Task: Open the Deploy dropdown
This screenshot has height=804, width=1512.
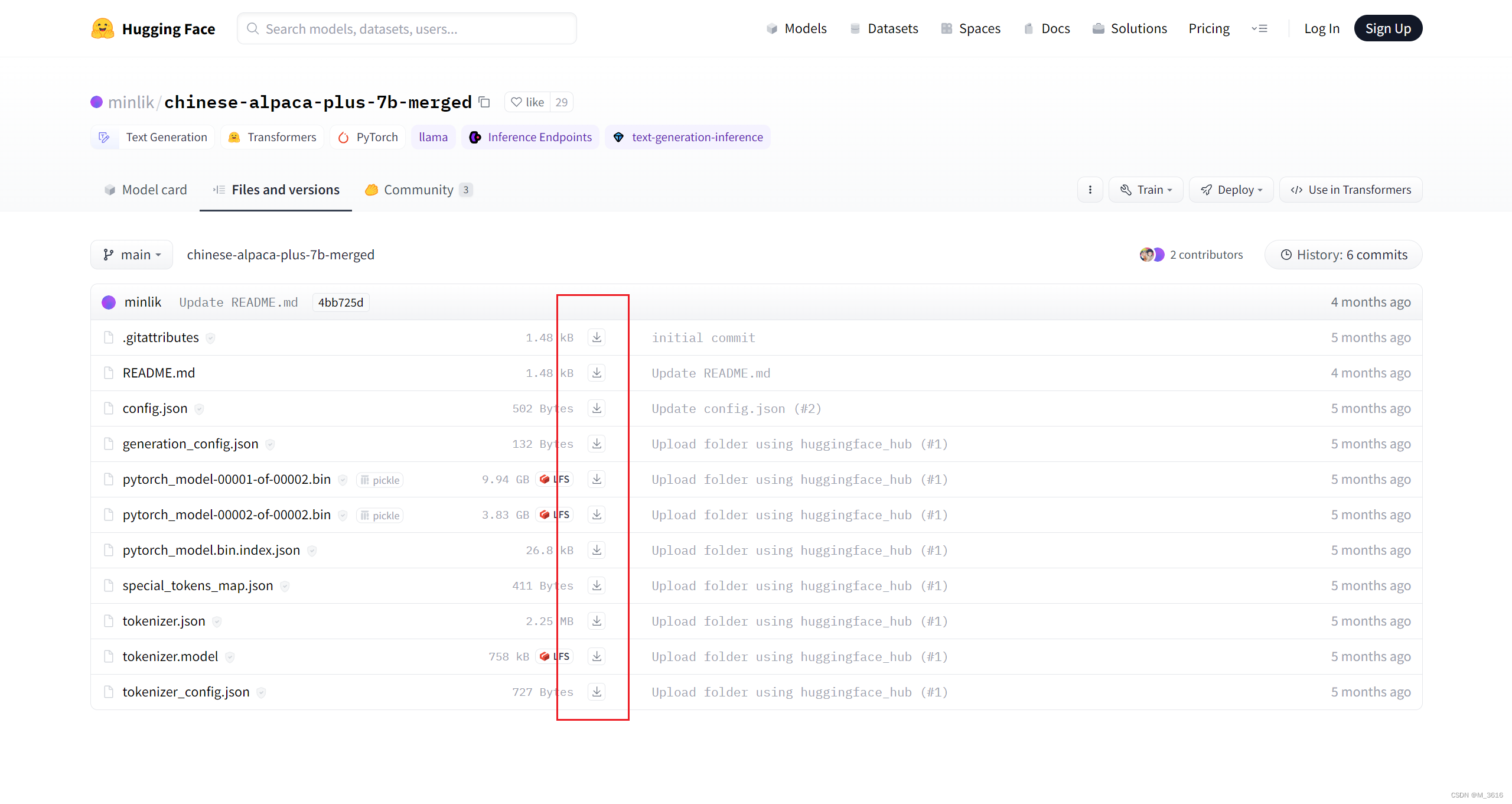Action: 1231,190
